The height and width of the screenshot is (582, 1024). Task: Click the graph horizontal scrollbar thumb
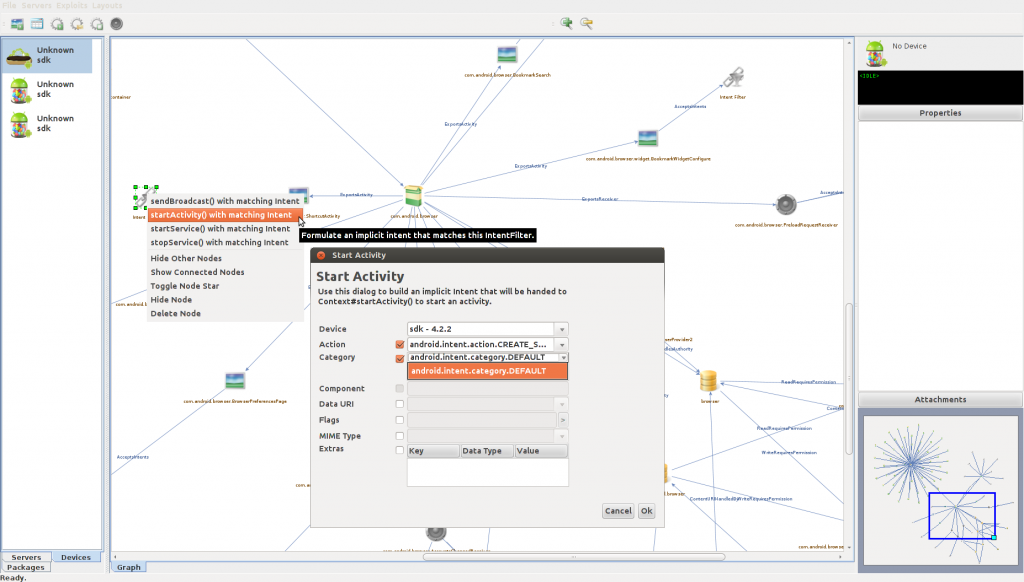tap(574, 557)
